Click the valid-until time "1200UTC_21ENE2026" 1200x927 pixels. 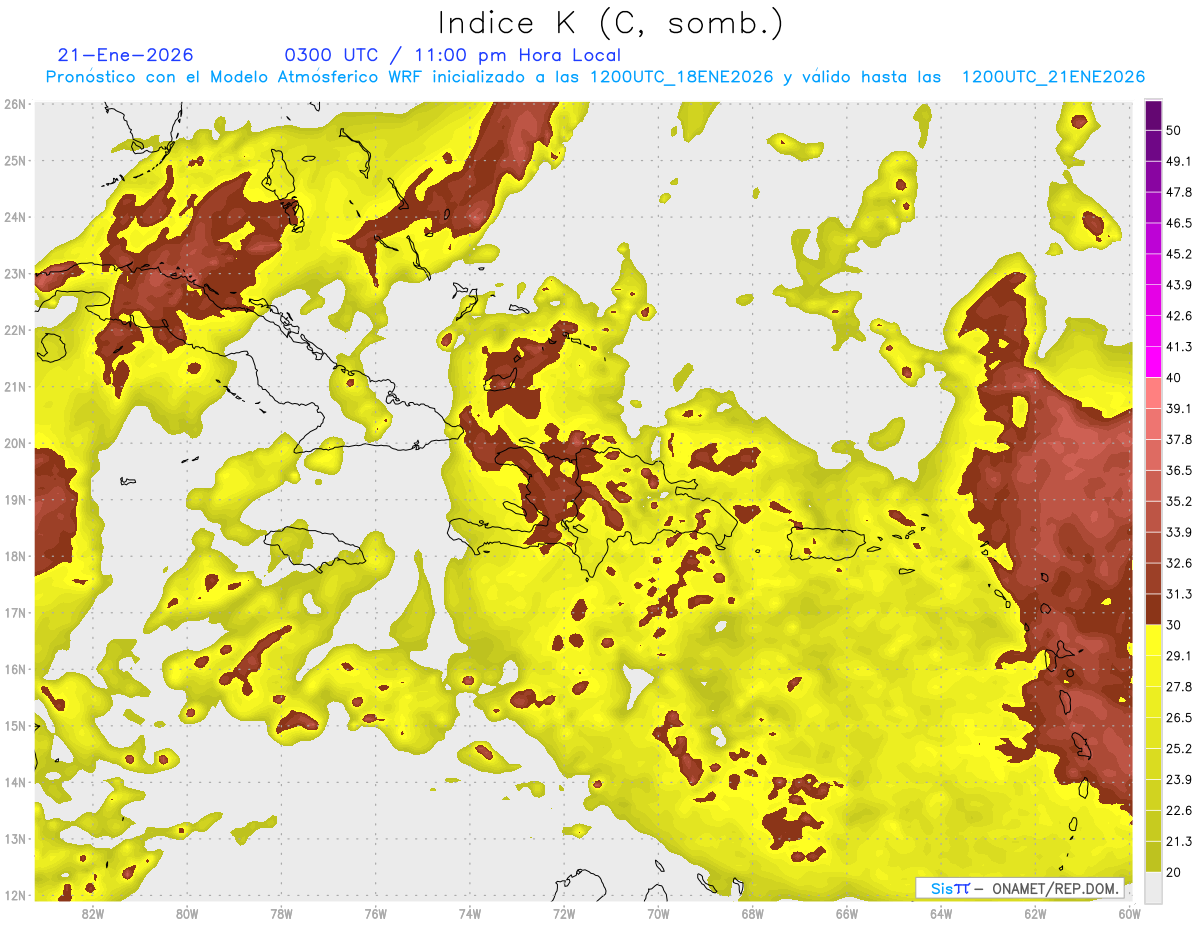point(1053,77)
